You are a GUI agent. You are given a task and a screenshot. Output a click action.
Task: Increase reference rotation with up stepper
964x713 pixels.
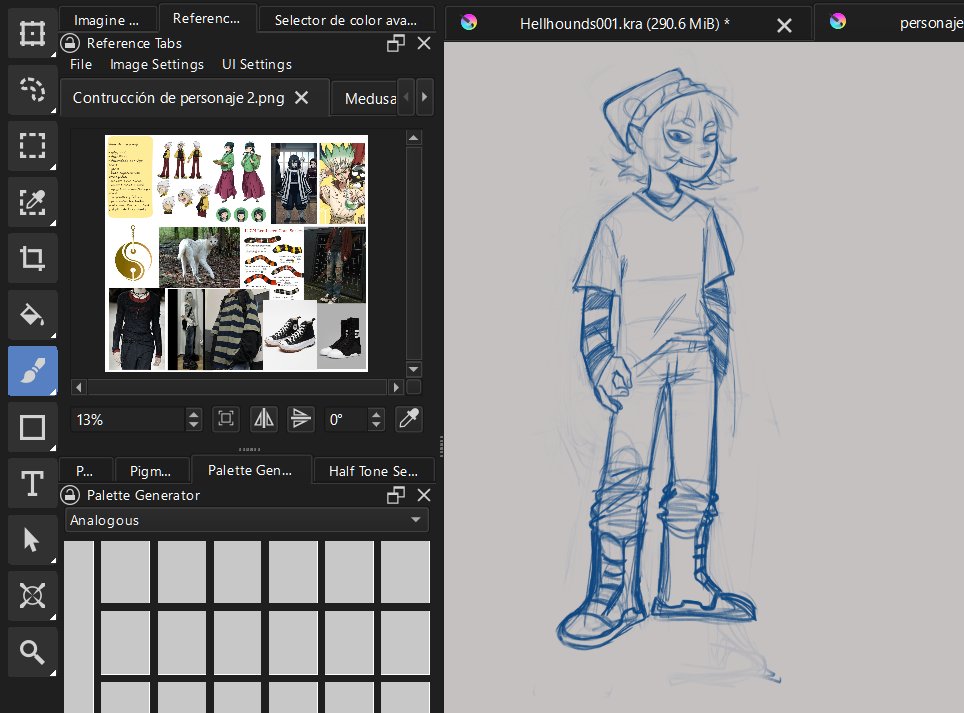coord(376,414)
